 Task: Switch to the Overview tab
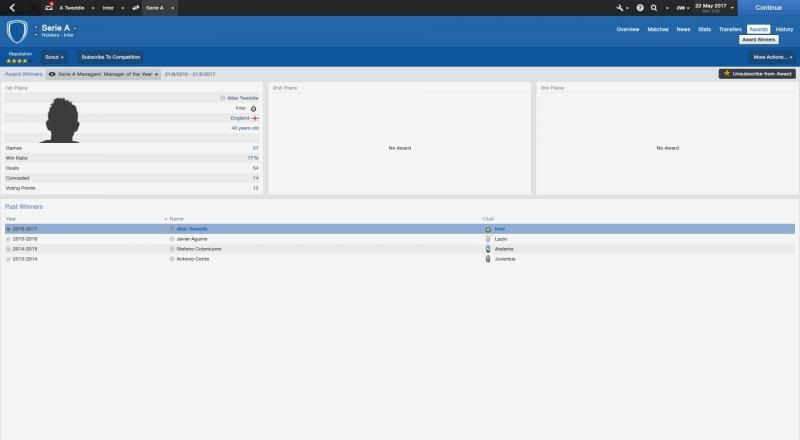click(x=628, y=29)
